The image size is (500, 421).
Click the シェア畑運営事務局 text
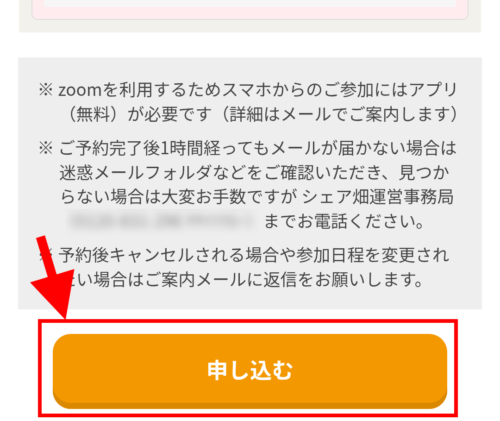point(378,197)
